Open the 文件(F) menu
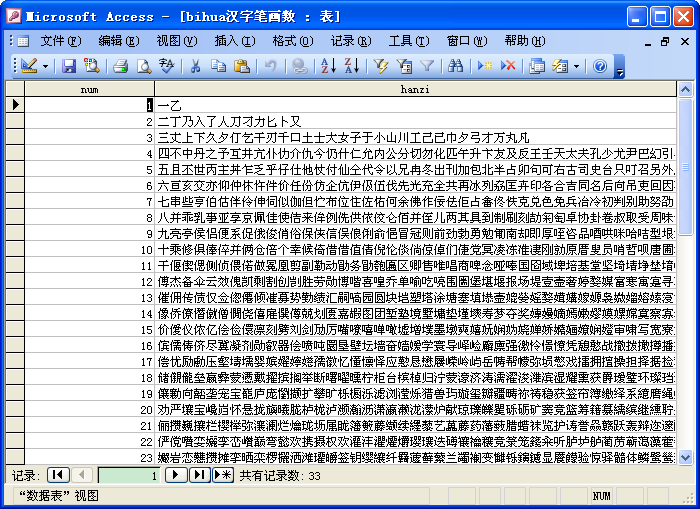 tap(61, 41)
